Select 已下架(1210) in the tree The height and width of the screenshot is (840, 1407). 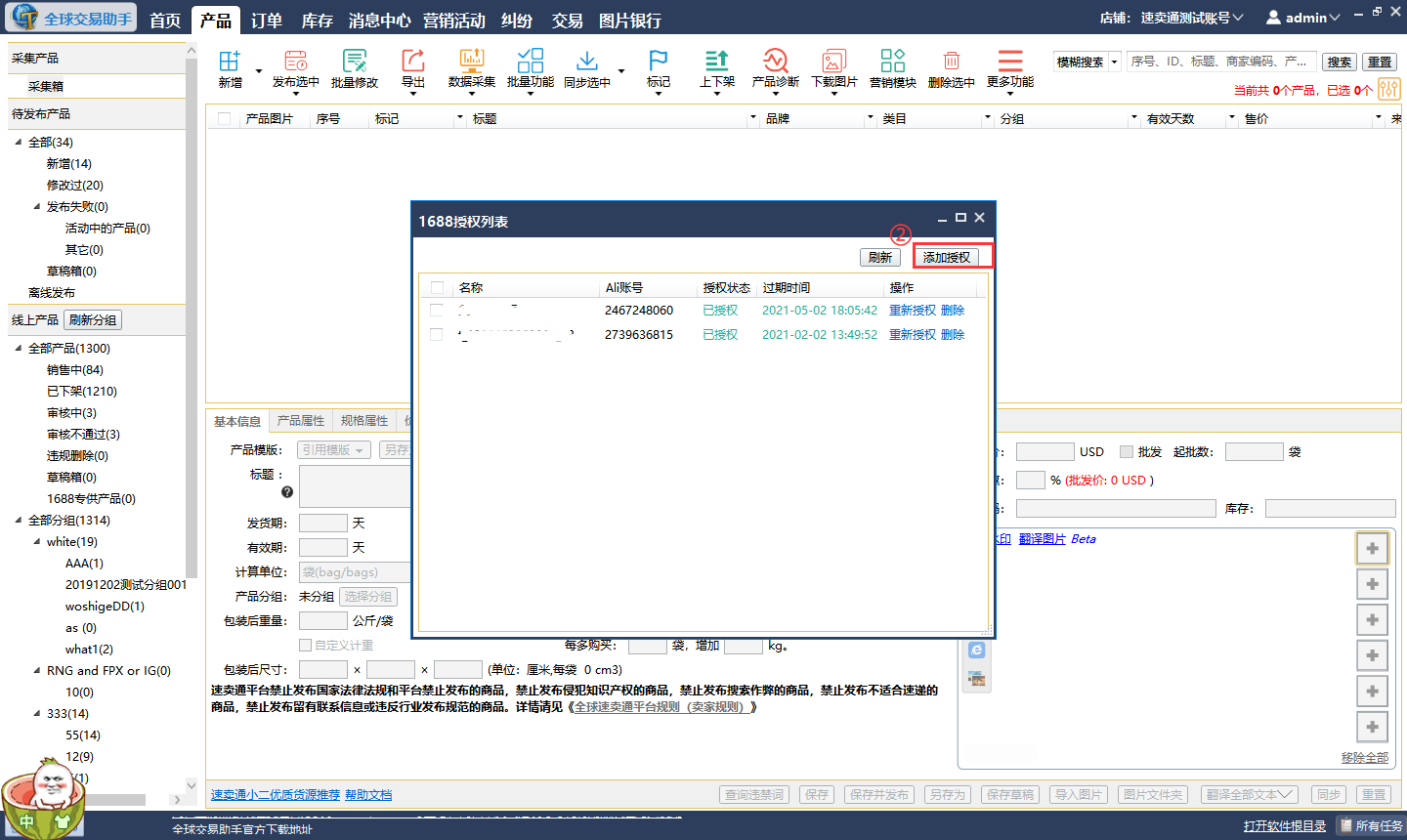pos(82,391)
